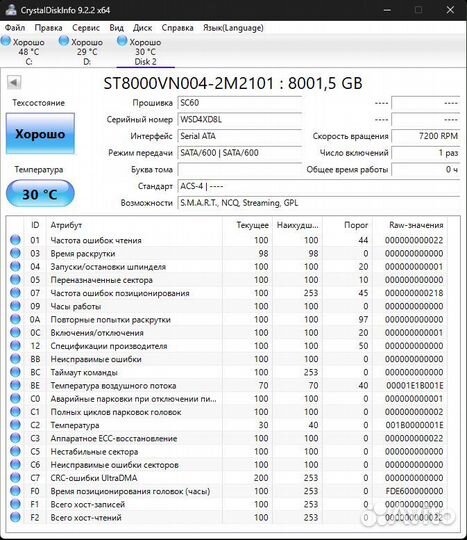
Task: Click status icon for attribute BE
Action: [x=15, y=385]
